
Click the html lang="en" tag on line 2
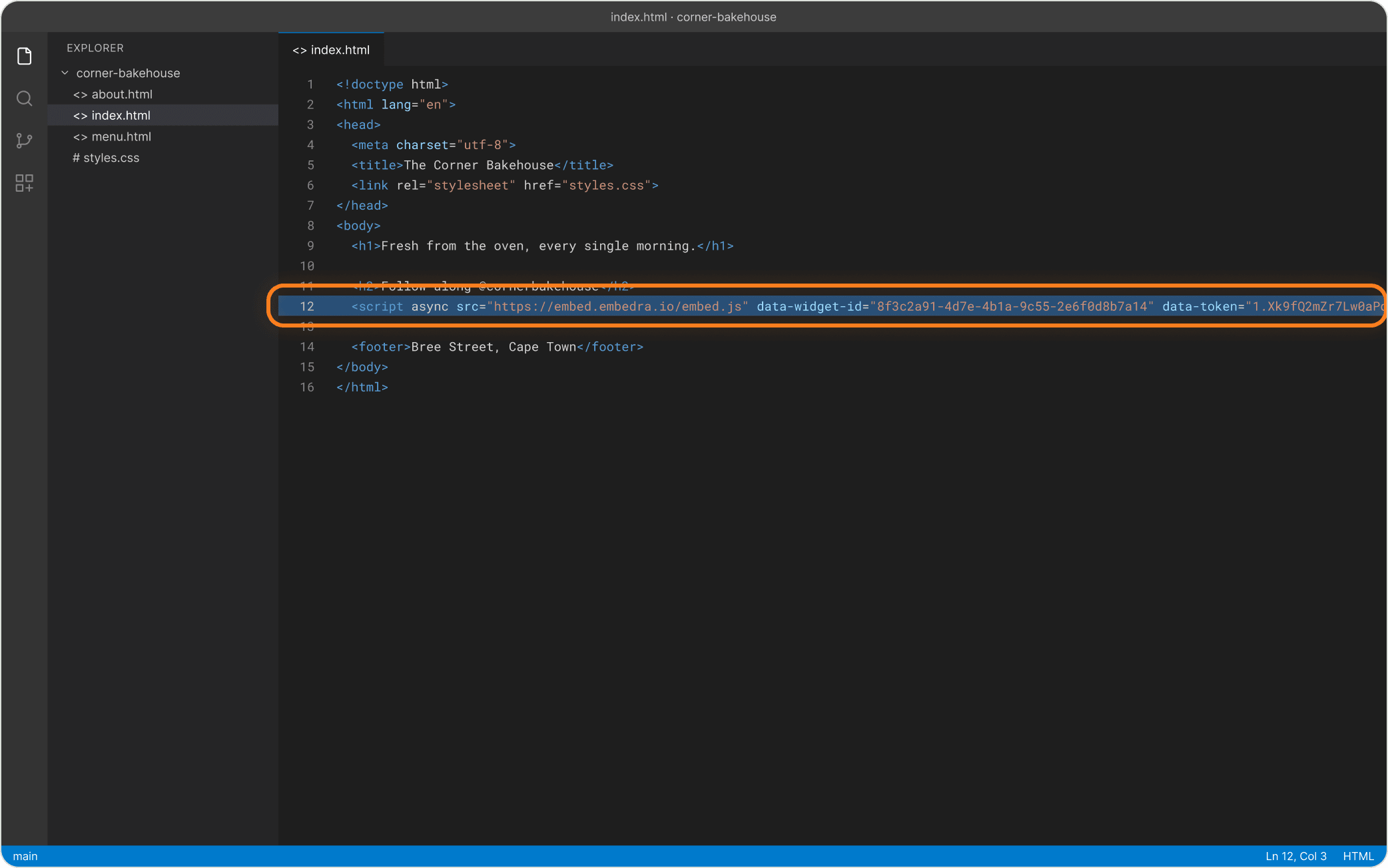[396, 105]
